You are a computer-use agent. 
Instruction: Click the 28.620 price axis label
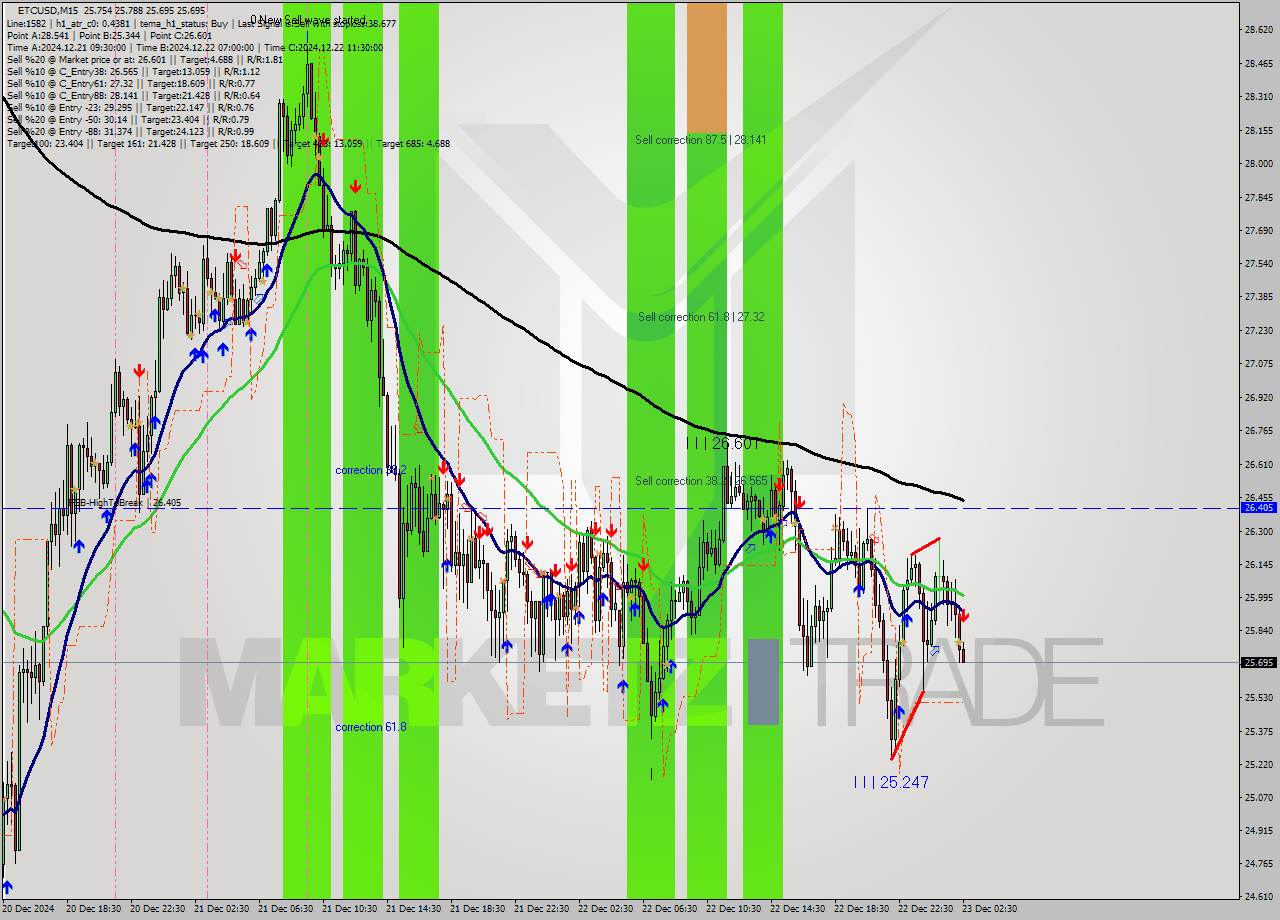click(1258, 30)
